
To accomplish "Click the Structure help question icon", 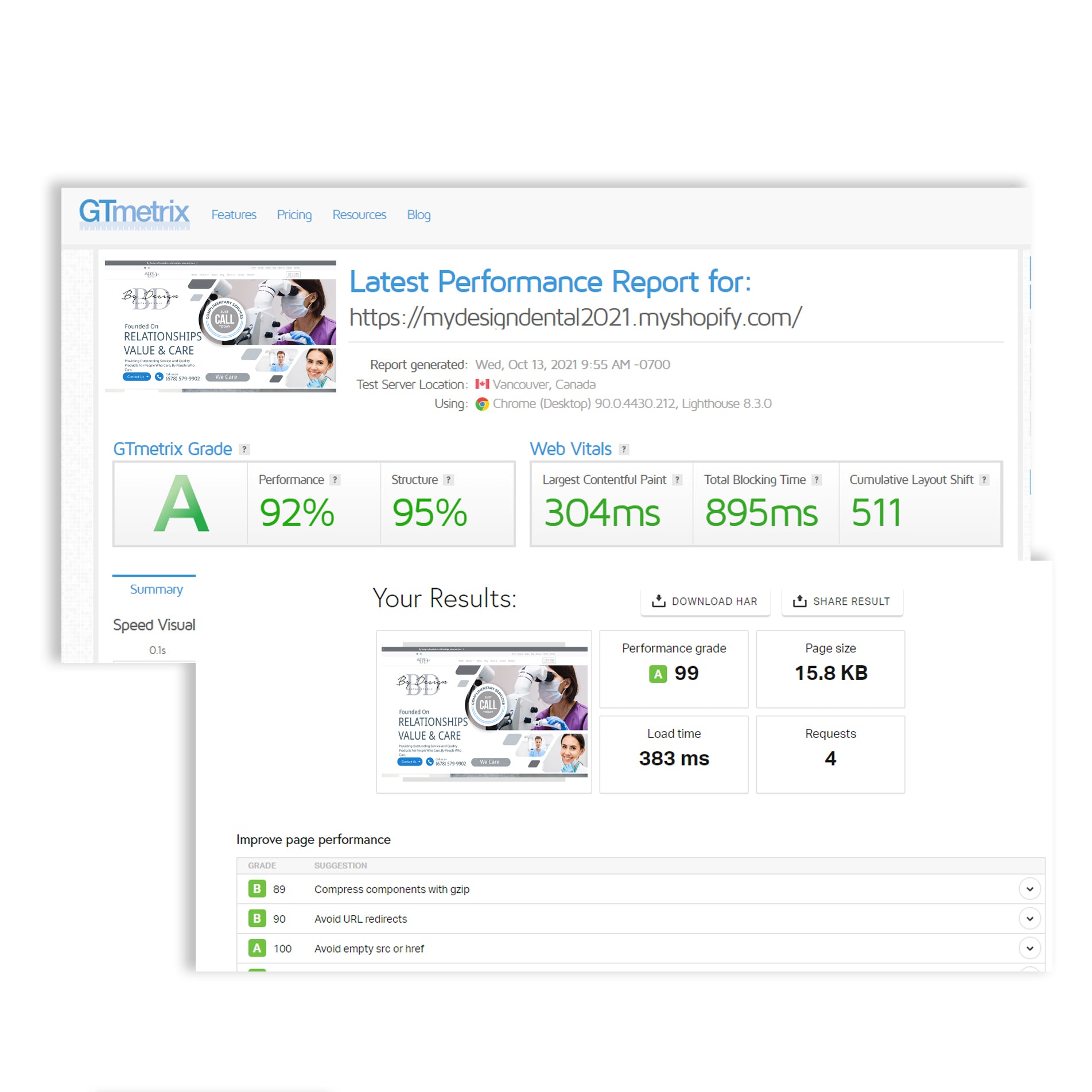I will click(x=449, y=480).
